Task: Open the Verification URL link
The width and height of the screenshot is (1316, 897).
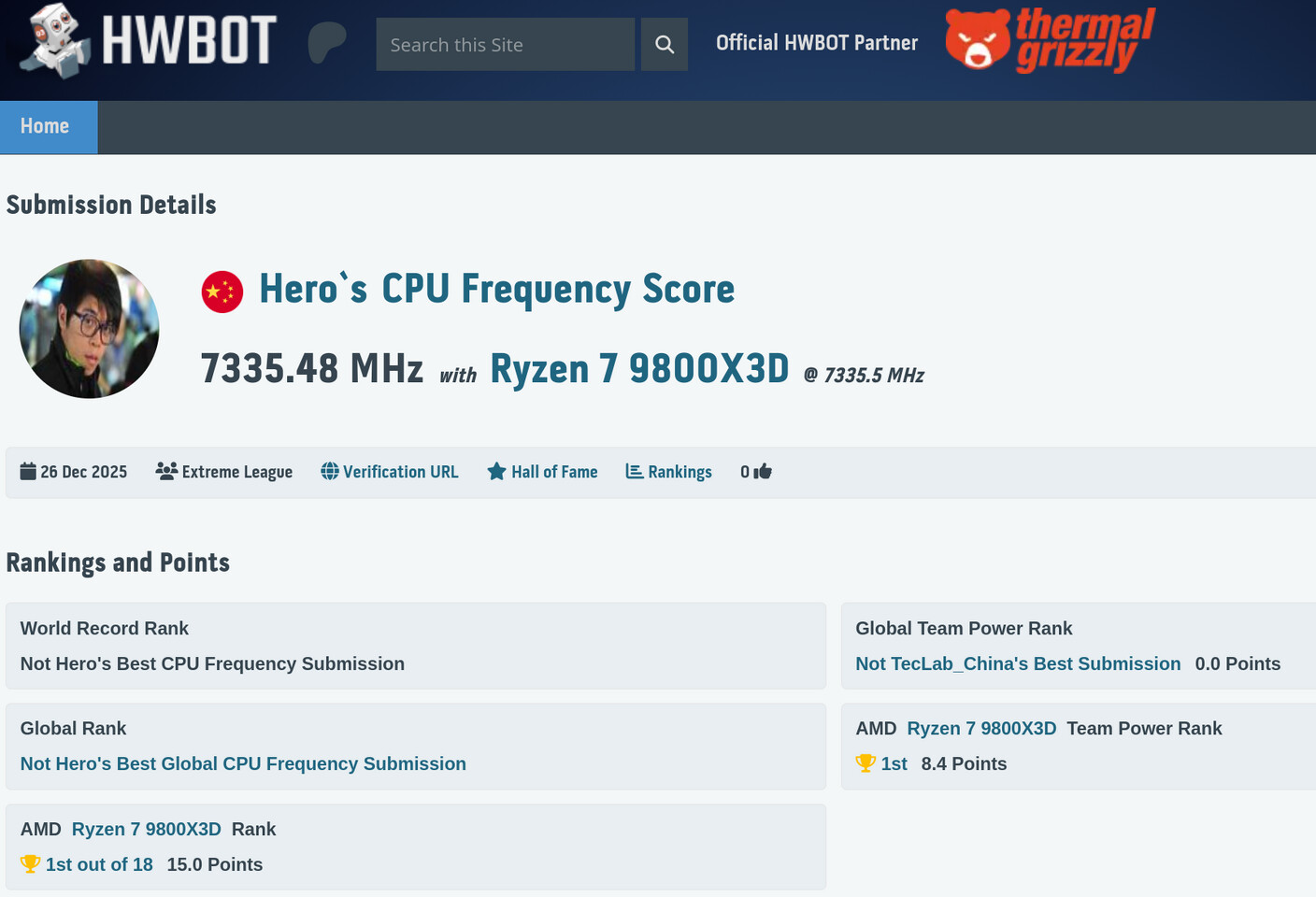Action: click(400, 472)
